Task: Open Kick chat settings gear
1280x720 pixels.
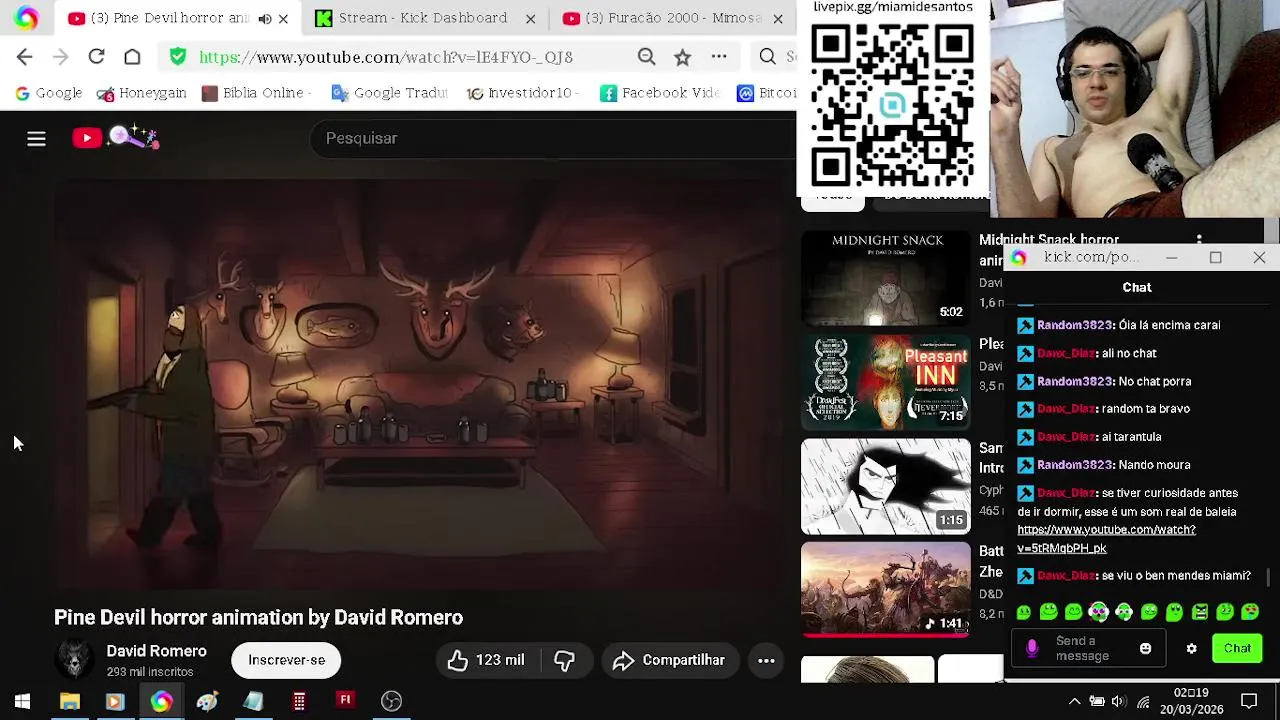Action: (x=1191, y=649)
